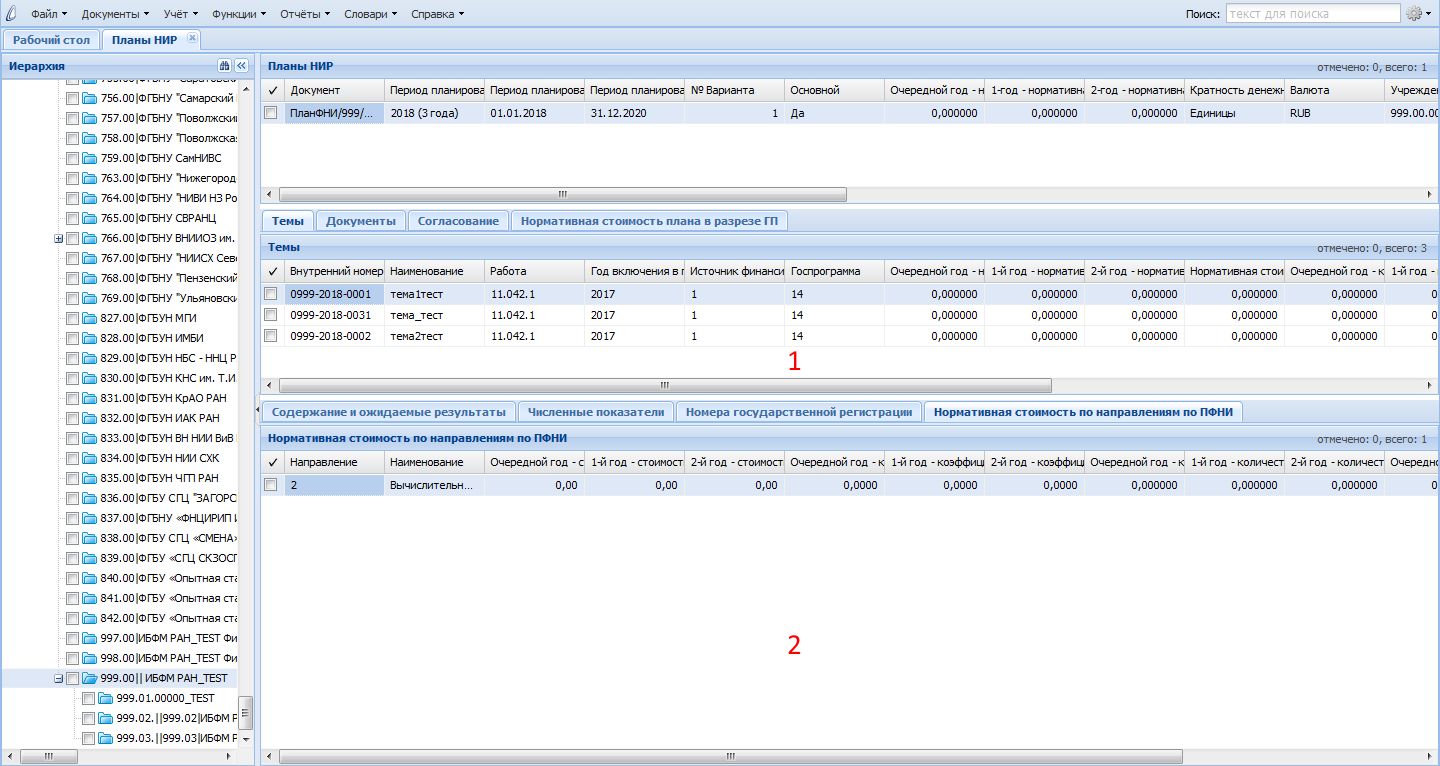
Task: Click into the Поиск search text field
Action: click(x=1312, y=14)
